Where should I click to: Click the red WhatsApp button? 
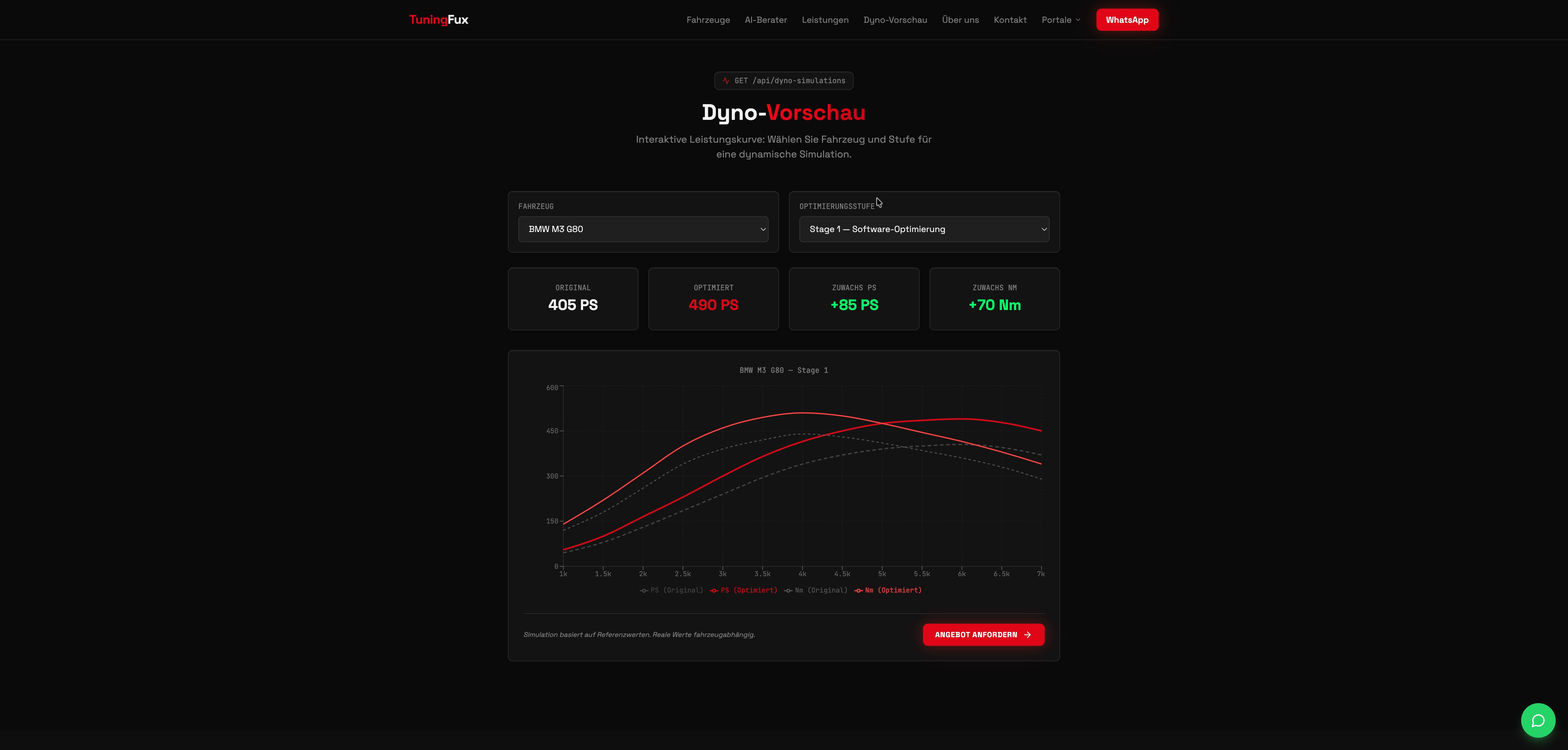click(1127, 19)
